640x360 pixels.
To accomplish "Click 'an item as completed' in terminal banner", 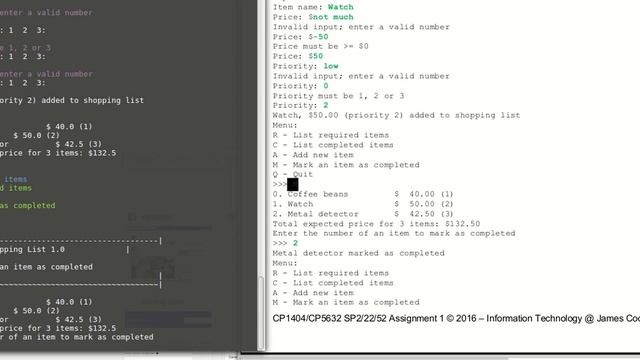I will click(46, 267).
